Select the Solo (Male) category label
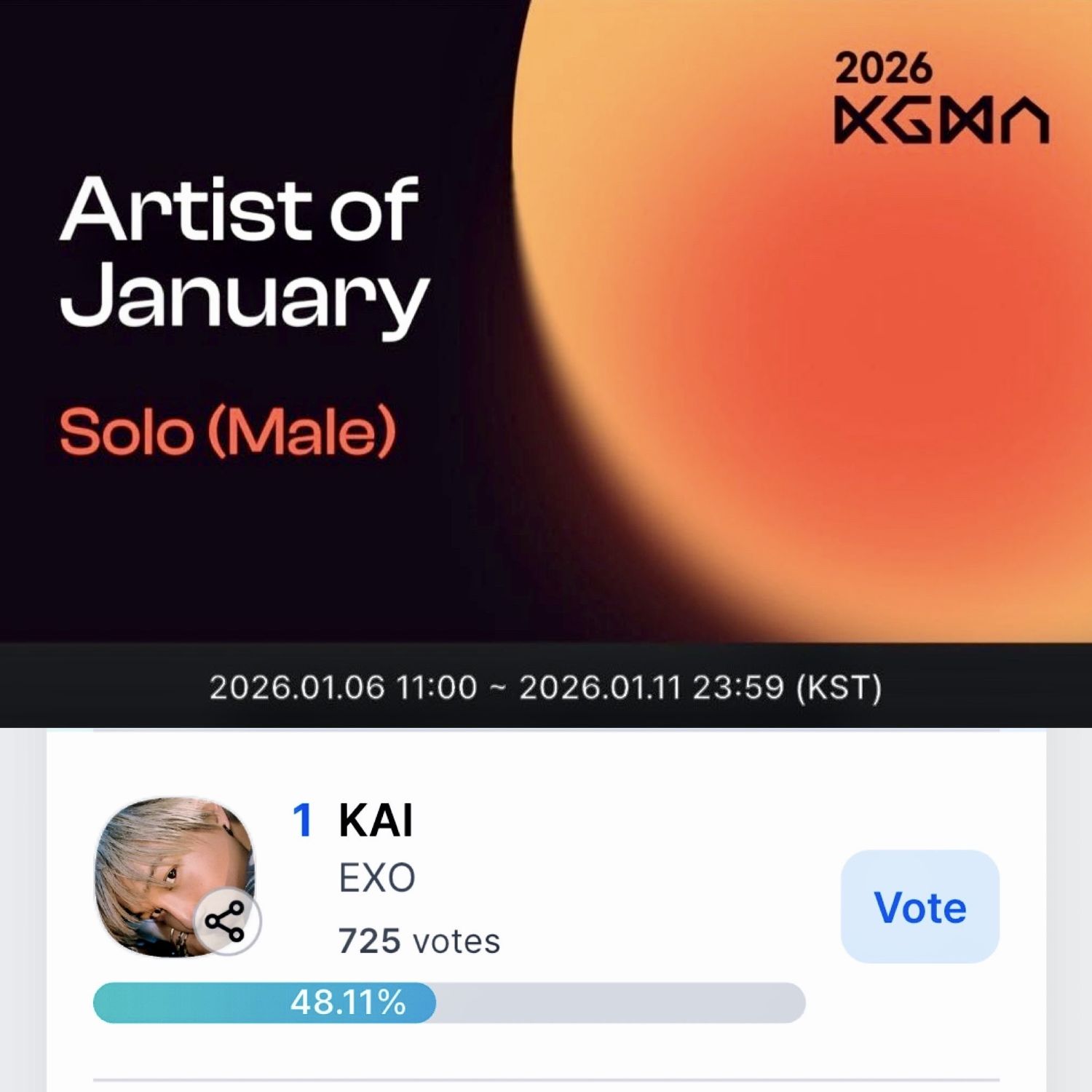 [229, 435]
